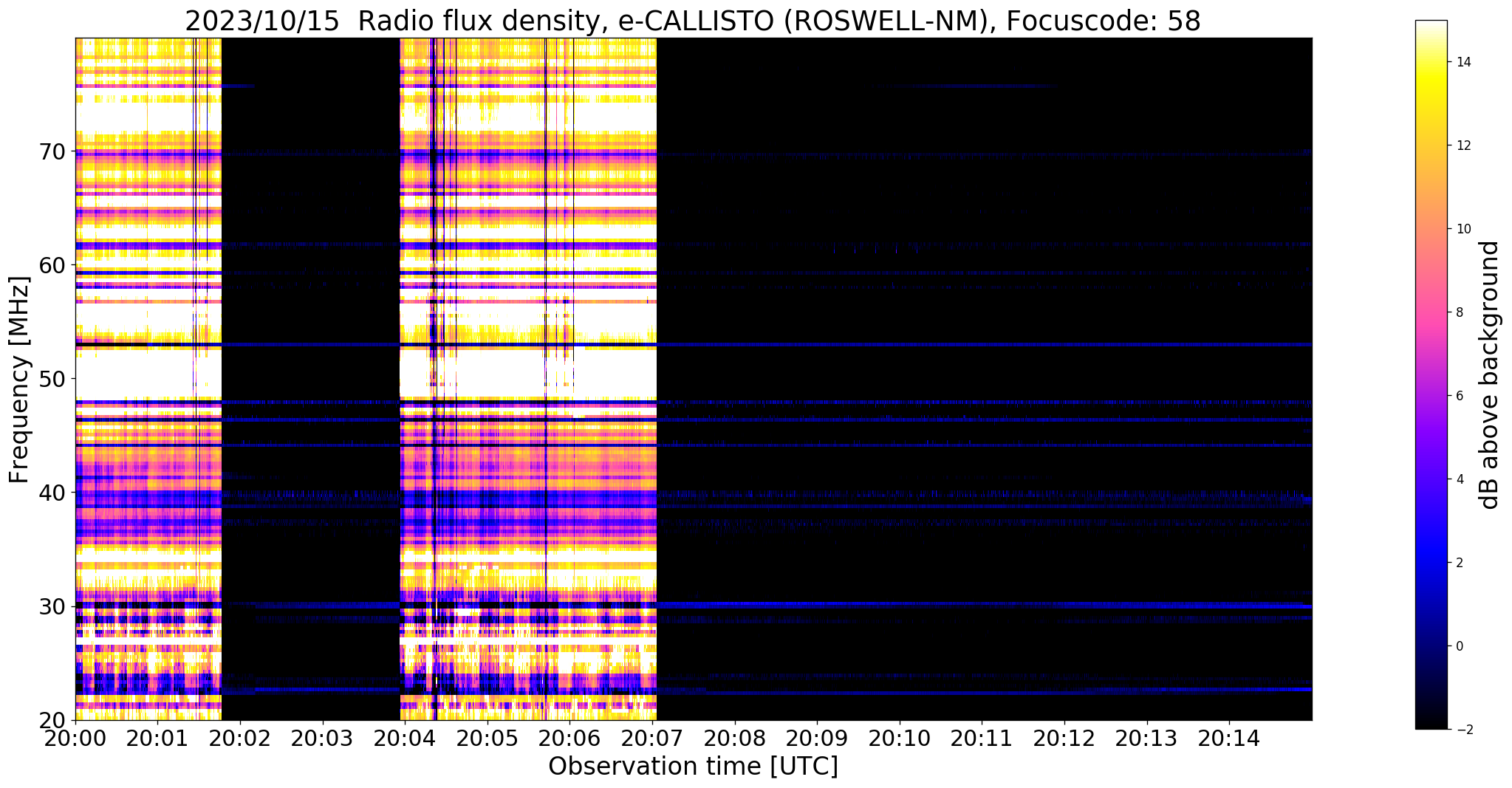Image resolution: width=1512 pixels, height=788 pixels.
Task: Click the 70 MHz frequency tick label
Action: point(53,151)
